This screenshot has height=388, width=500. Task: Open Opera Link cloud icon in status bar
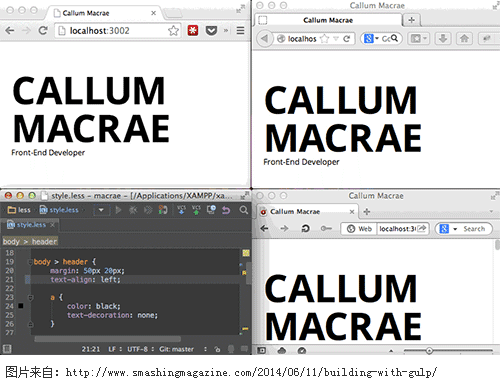282,350
